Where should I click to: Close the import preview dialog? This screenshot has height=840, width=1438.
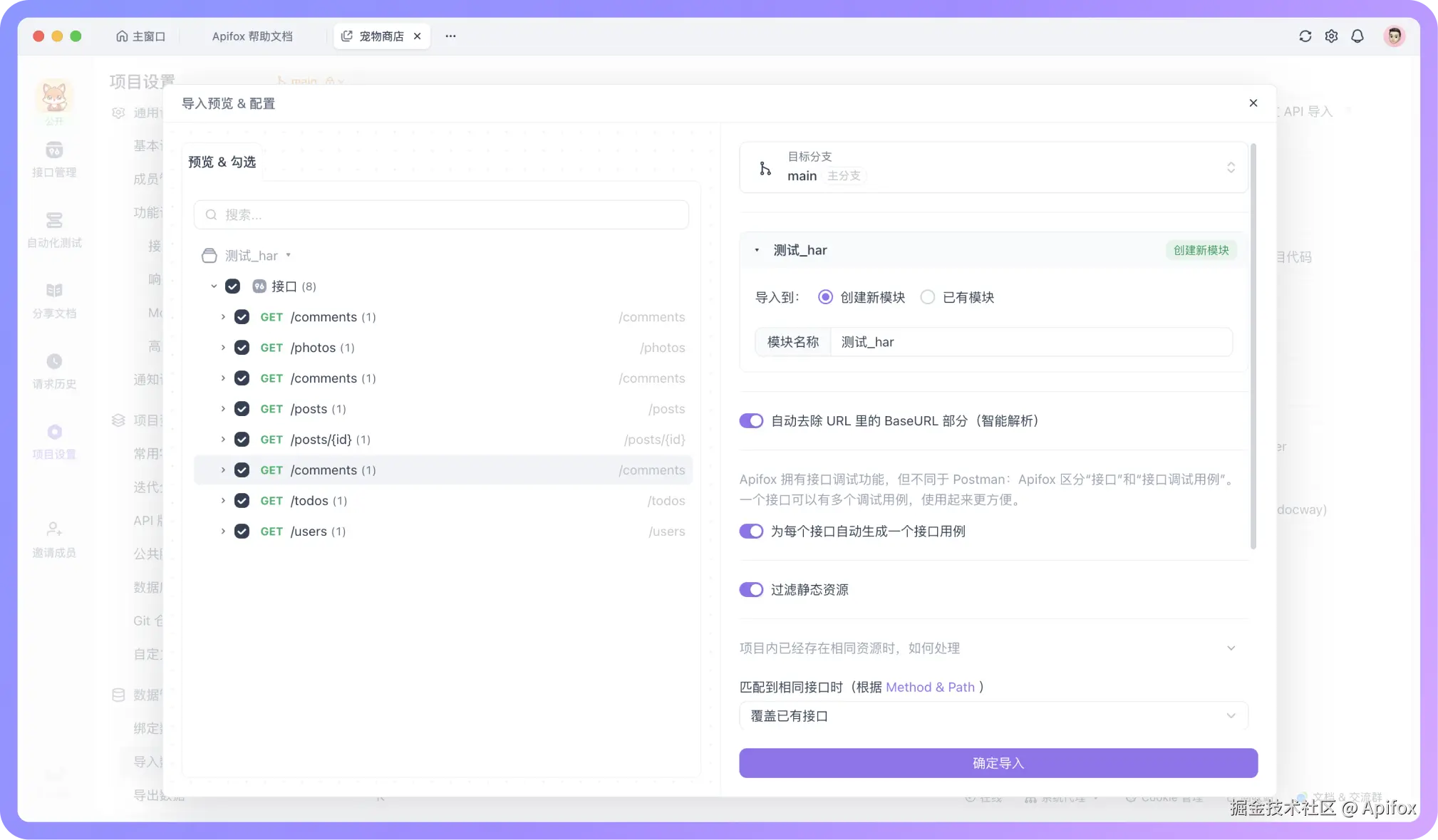(x=1253, y=103)
